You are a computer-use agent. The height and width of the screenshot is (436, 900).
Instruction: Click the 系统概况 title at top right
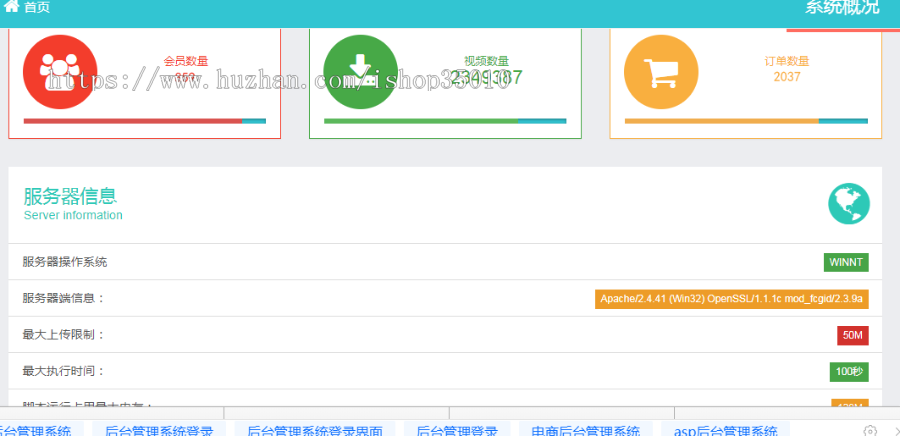(841, 7)
